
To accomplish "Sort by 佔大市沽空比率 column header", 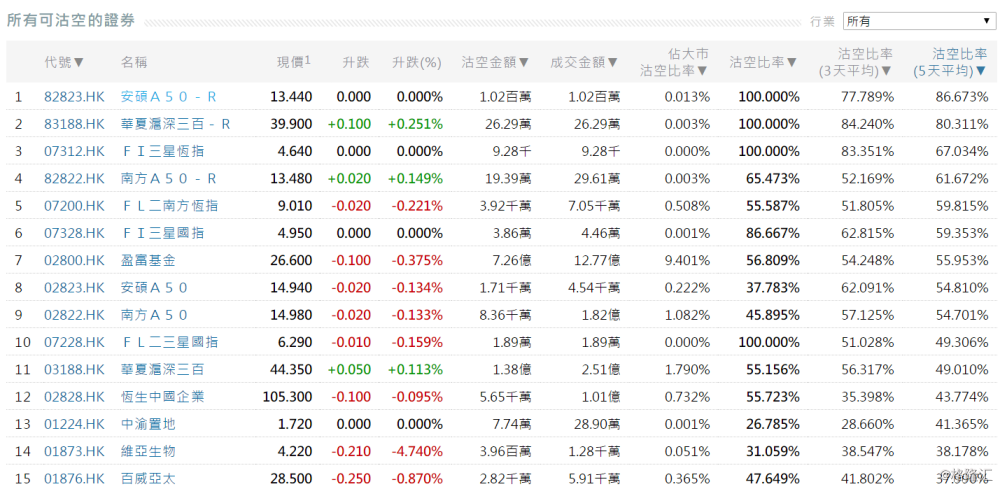I will point(675,62).
